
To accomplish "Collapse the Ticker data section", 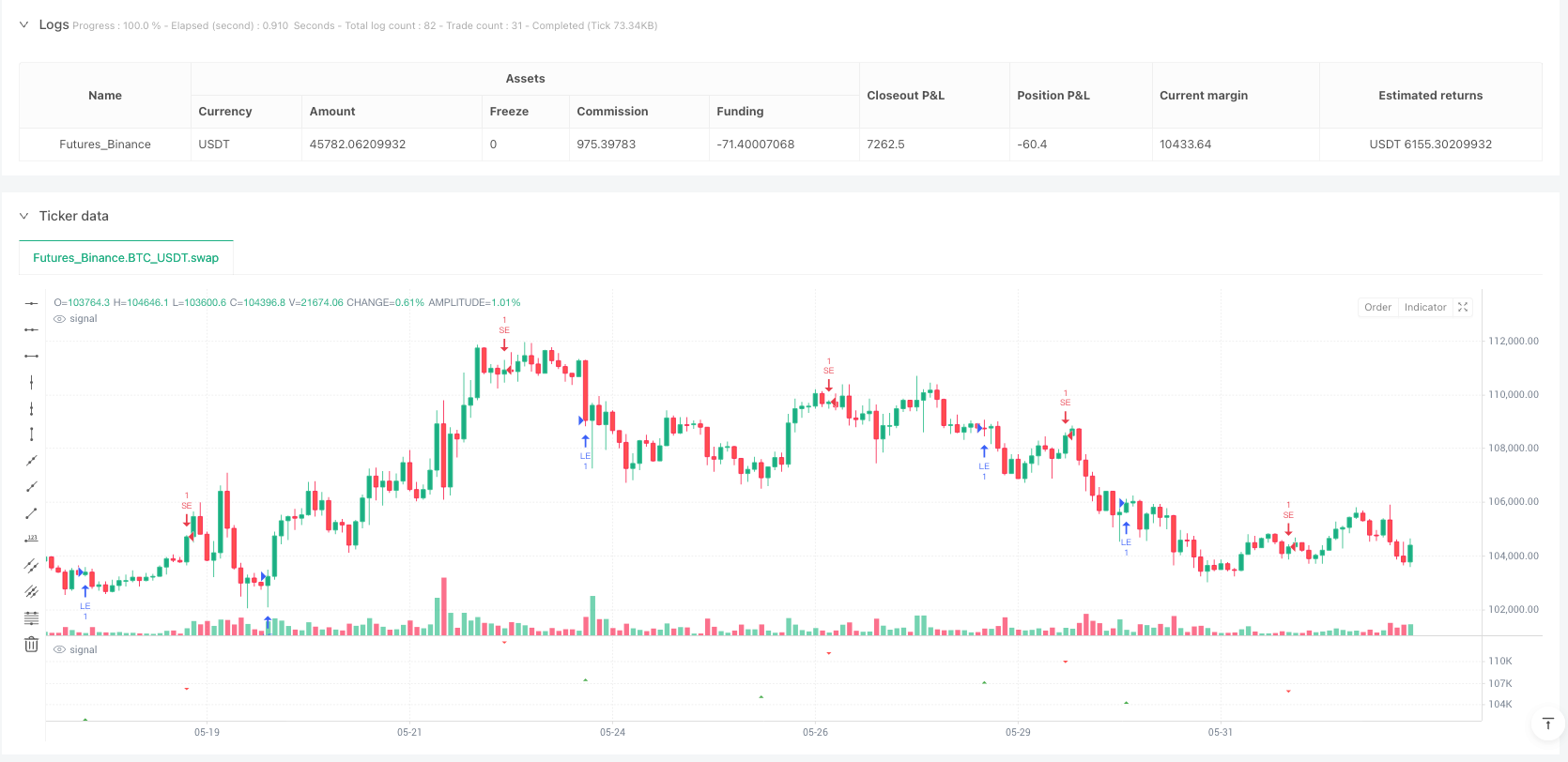I will (24, 216).
